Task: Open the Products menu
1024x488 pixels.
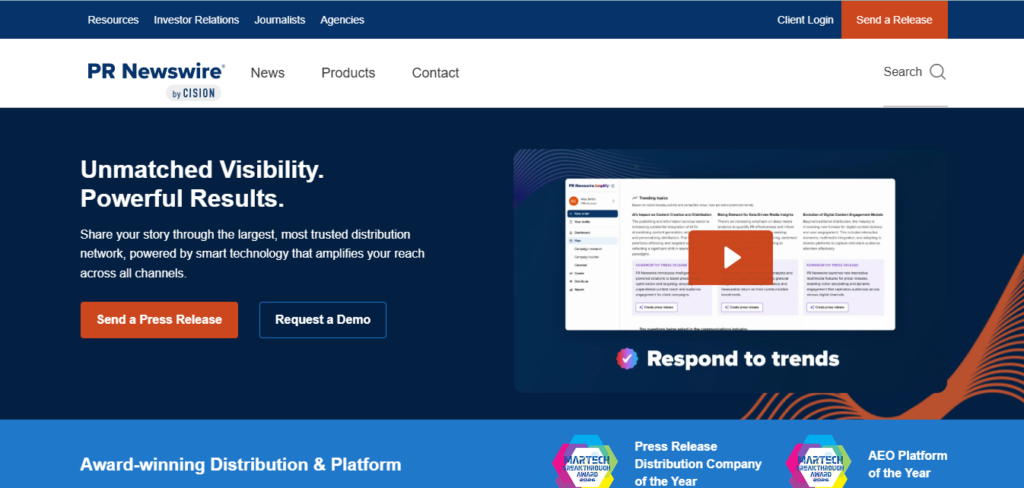Action: [348, 73]
